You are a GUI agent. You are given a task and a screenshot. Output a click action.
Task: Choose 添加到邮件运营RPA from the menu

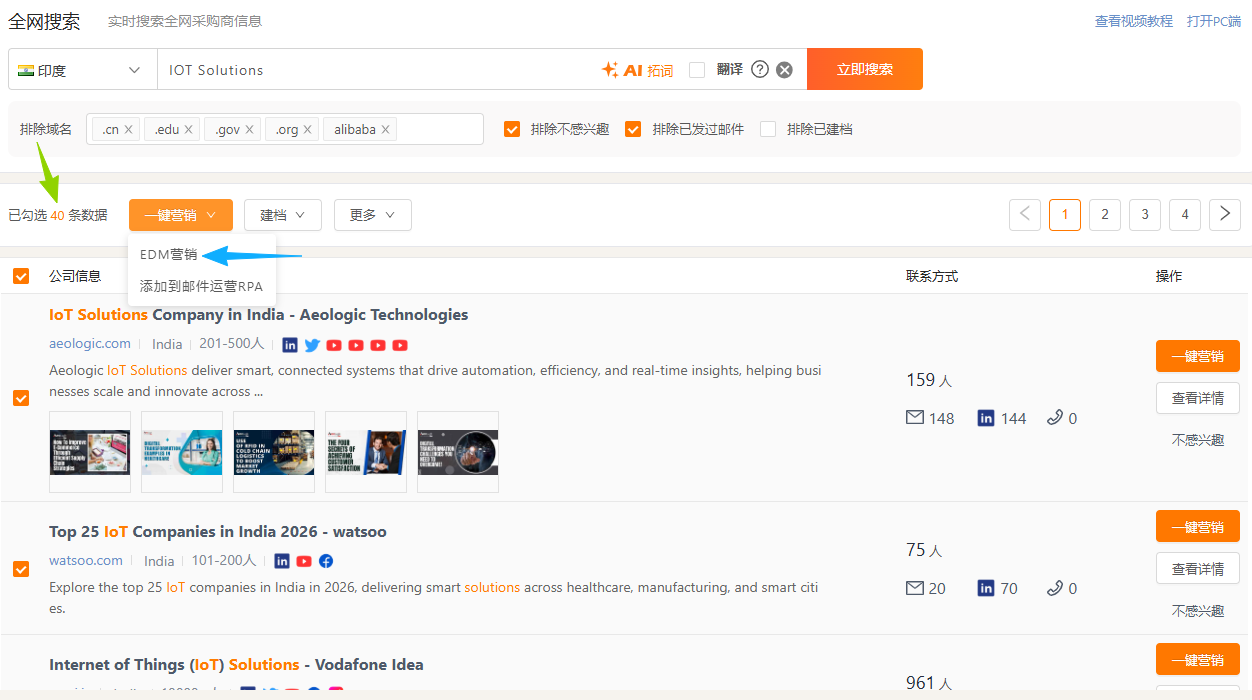coord(201,286)
